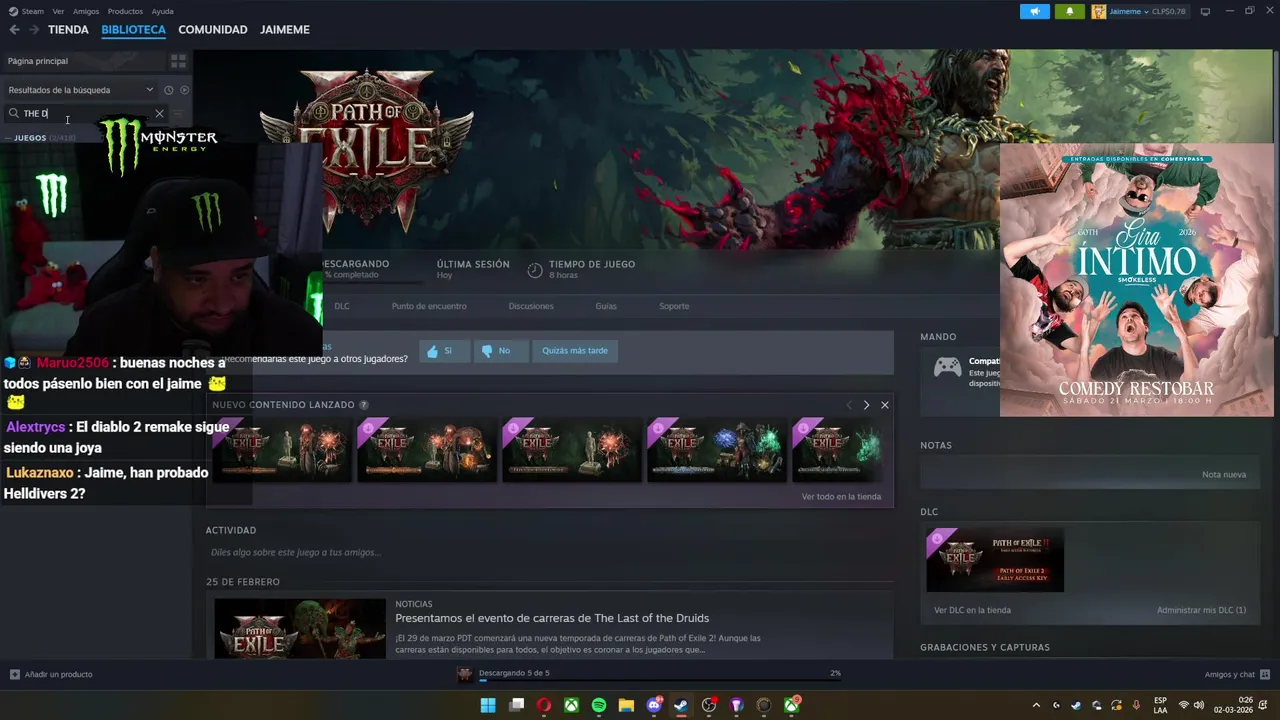Open Punto de encuentro tab
Screen dimensions: 1280x720
point(429,306)
